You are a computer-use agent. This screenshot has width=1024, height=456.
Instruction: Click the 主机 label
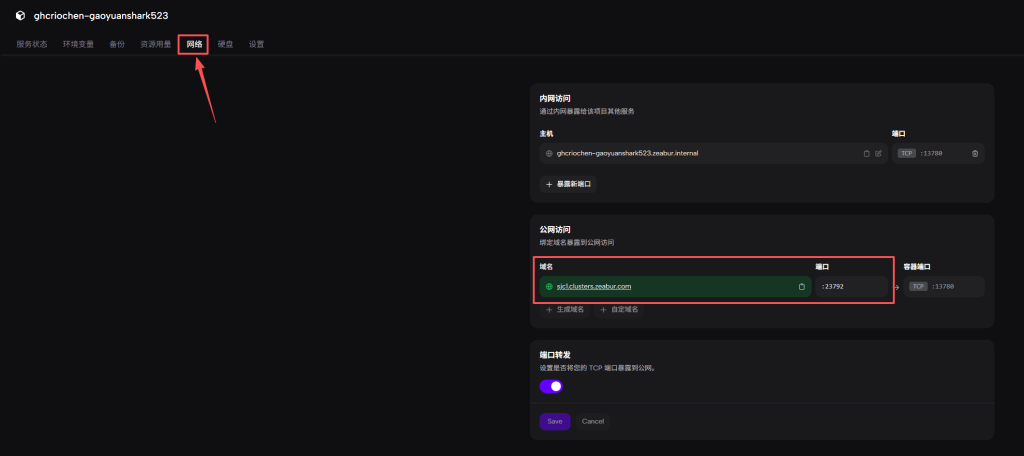[546, 133]
